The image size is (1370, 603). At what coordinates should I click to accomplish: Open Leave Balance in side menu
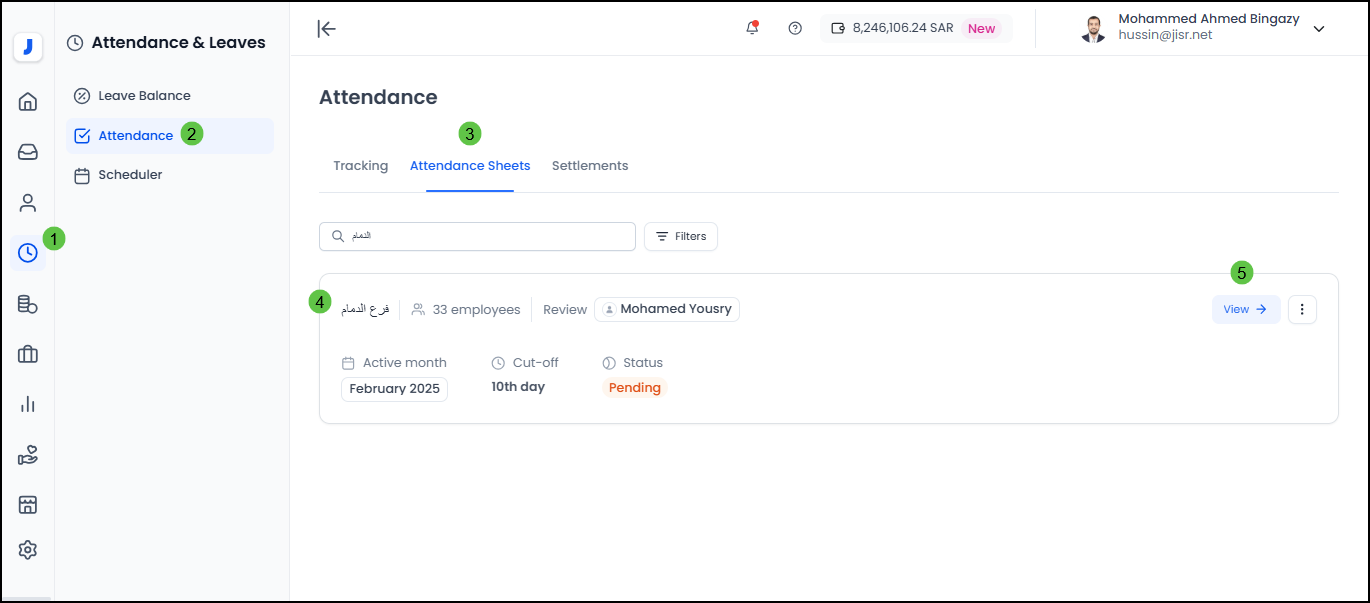coord(144,96)
